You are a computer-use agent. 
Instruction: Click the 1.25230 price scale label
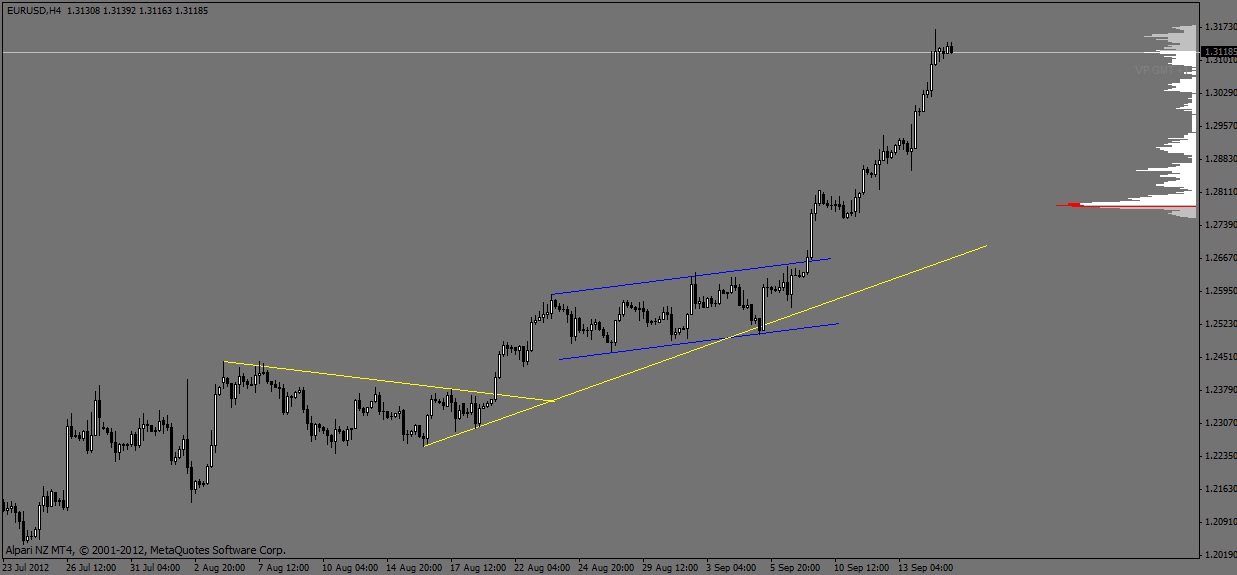[x=1220, y=324]
